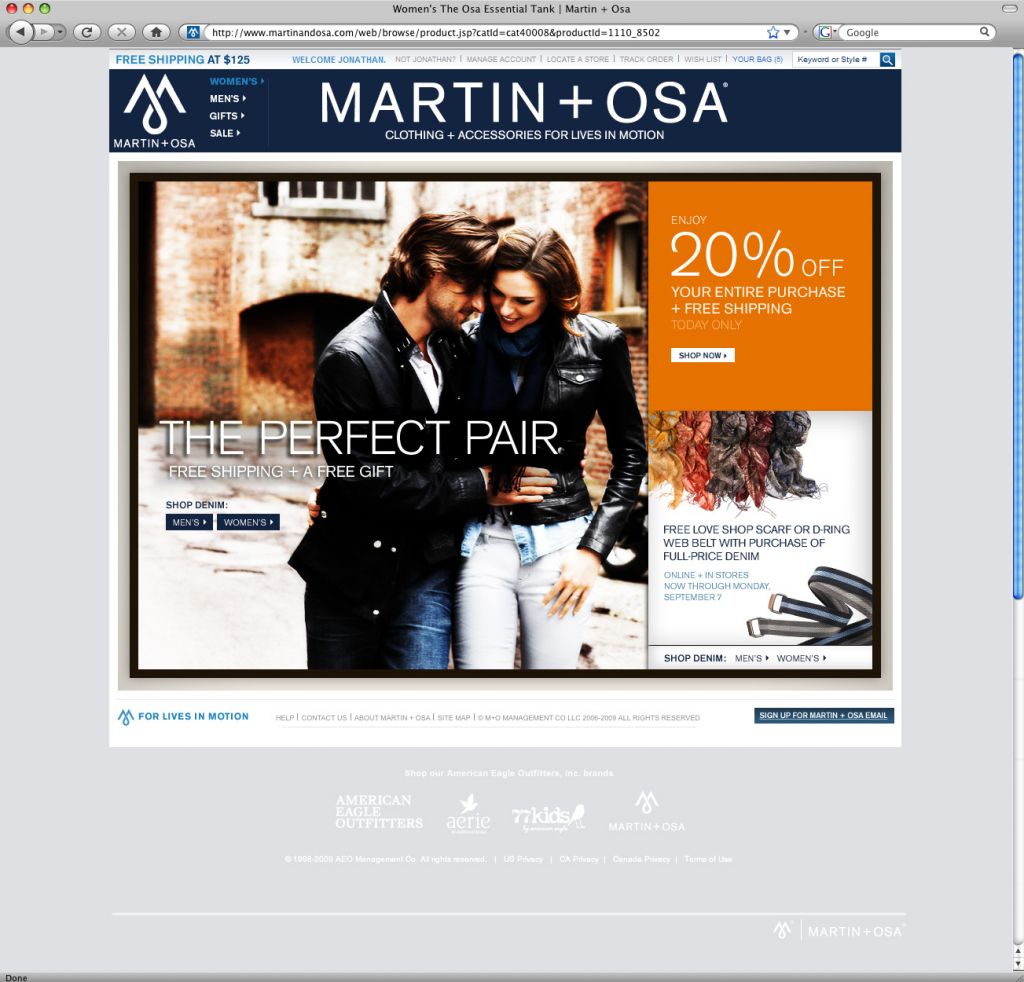The image size is (1024, 982).
Task: Click Welcome Jonathan link
Action: pos(338,59)
